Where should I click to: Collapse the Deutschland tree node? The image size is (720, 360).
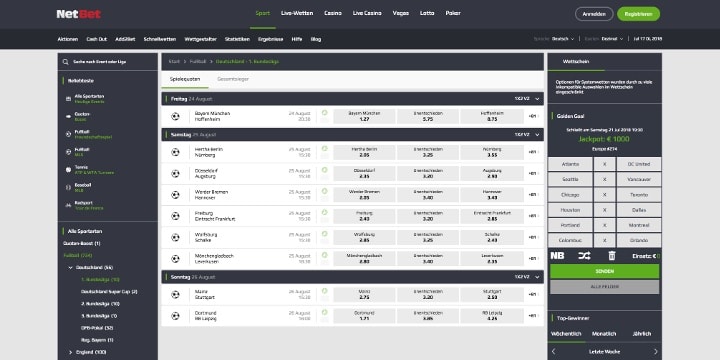coord(70,267)
